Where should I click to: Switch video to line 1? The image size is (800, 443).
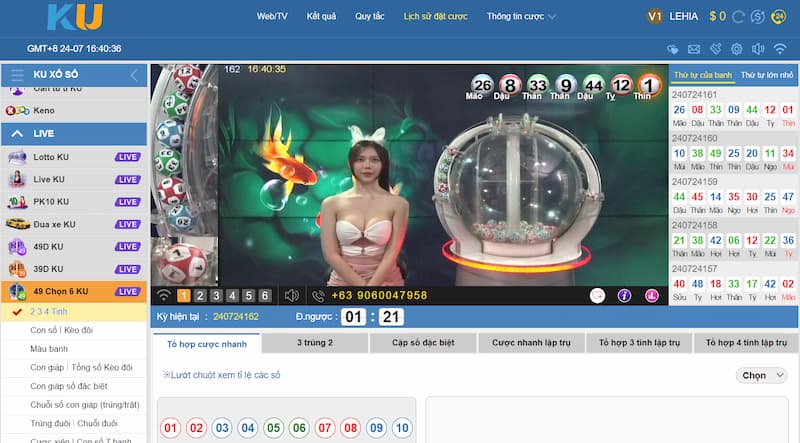(184, 296)
